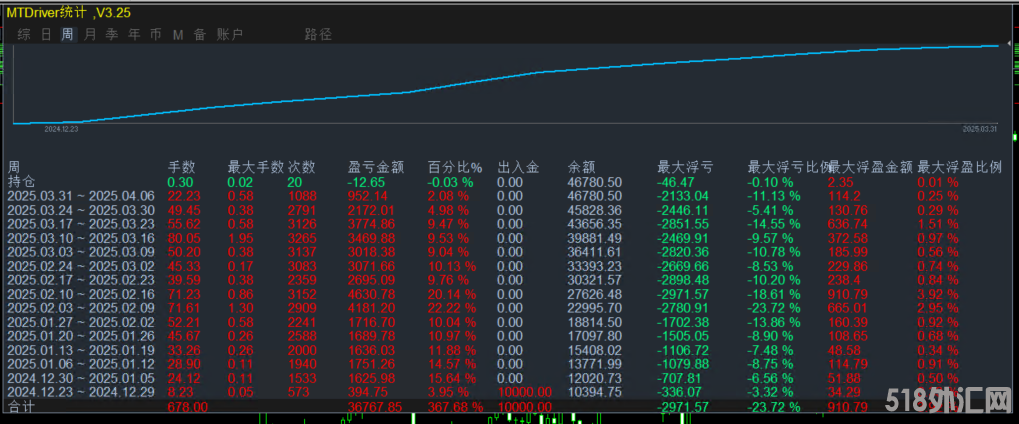Viewport: 1019px width, 424px height.
Task: Click the profit value 4630.78
Action: tap(372, 294)
